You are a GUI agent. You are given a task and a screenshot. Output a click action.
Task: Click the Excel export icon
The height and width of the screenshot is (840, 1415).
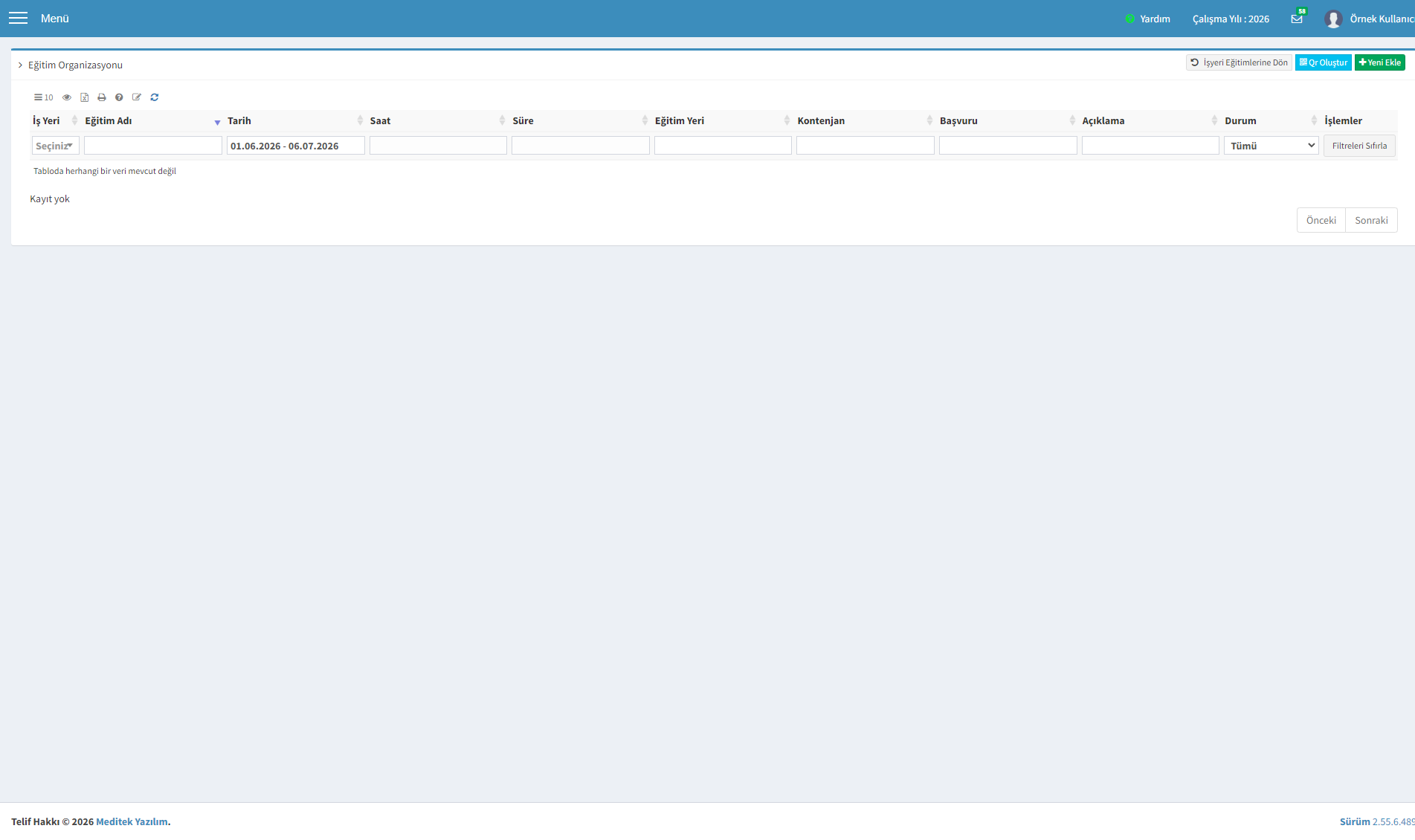84,97
